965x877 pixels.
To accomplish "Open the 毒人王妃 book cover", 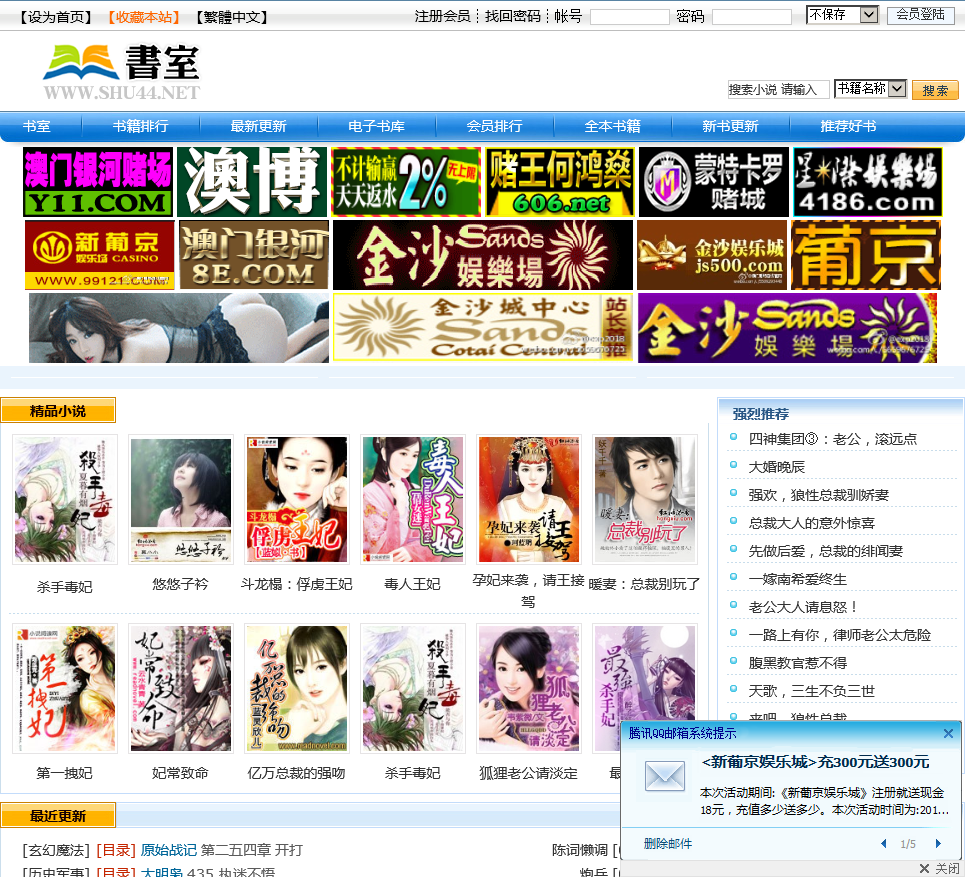I will pyautogui.click(x=413, y=500).
